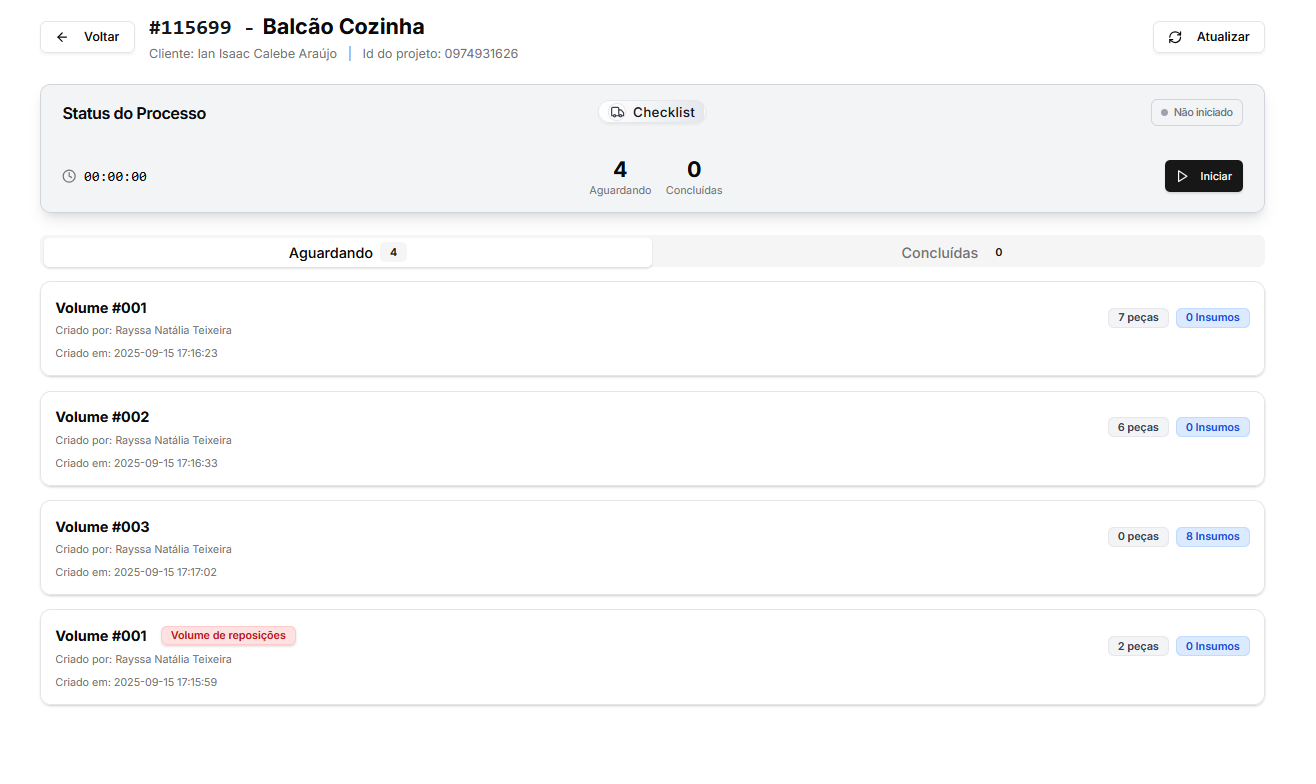The height and width of the screenshot is (784, 1316).
Task: Click the back arrow icon beside Voltar
Action: [62, 37]
